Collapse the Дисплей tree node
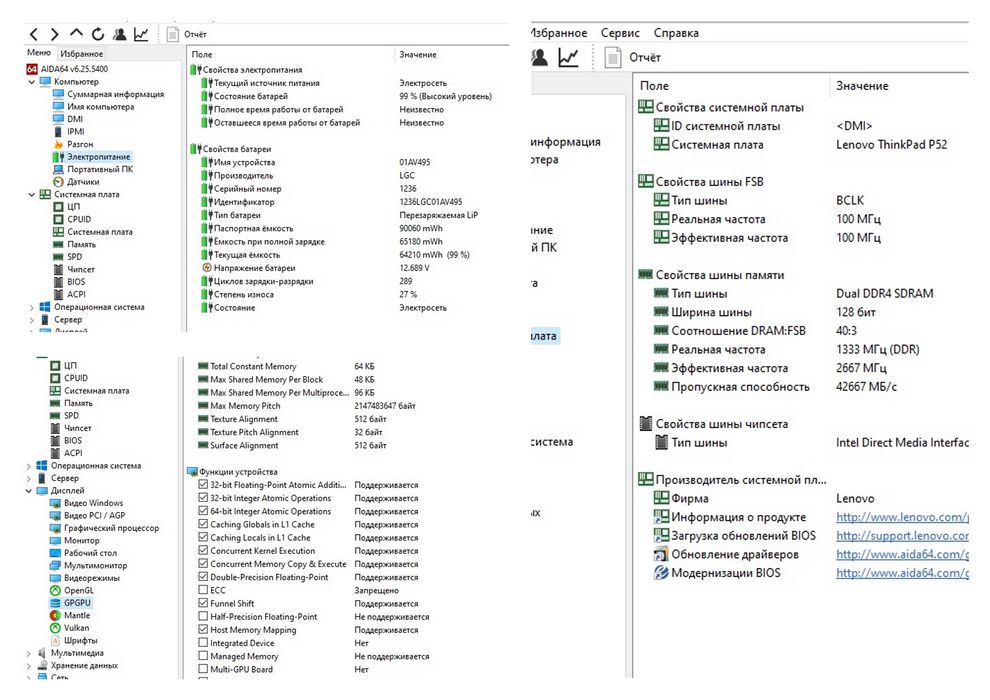The width and height of the screenshot is (990, 700). [29, 490]
